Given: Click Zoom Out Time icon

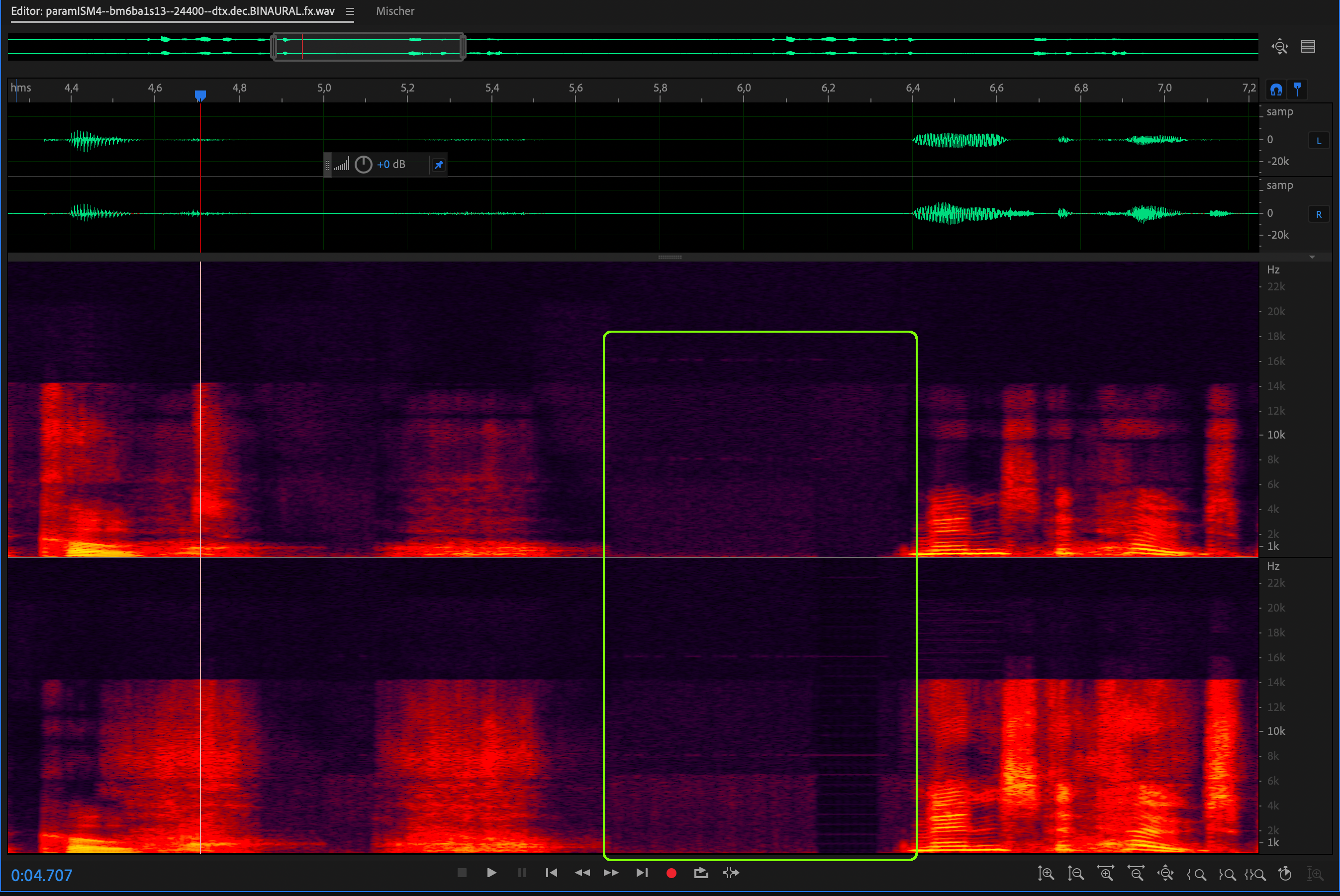Looking at the screenshot, I should click(1136, 874).
